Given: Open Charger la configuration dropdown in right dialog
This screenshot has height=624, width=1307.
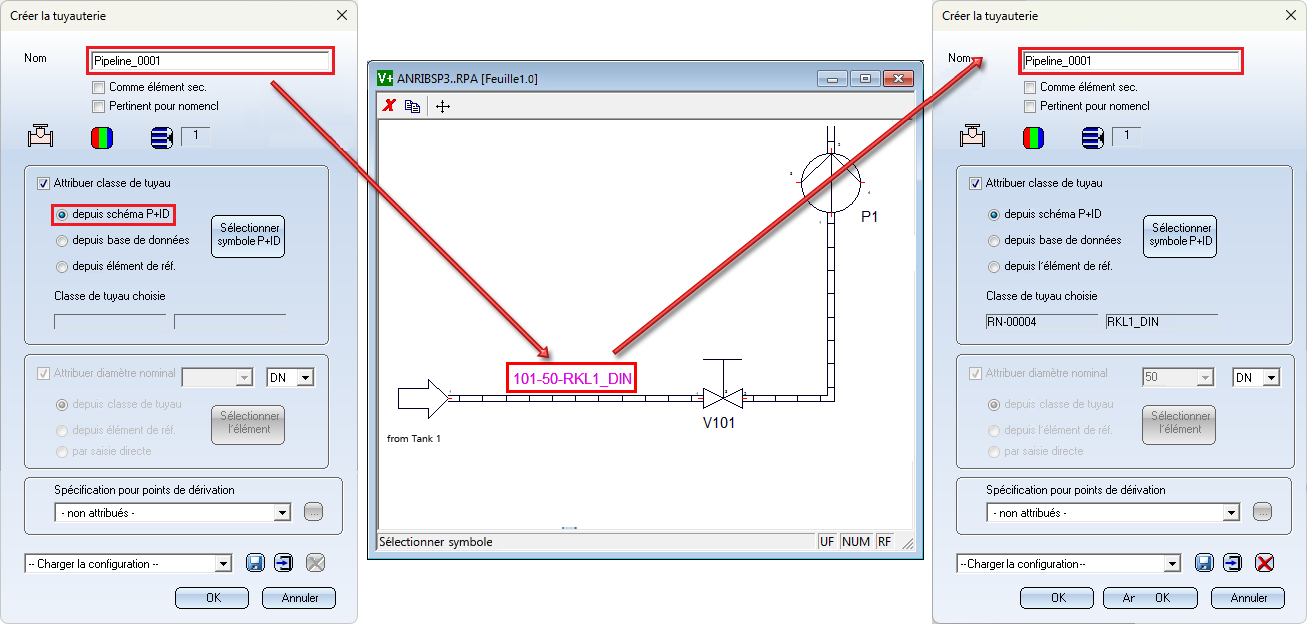Looking at the screenshot, I should point(1170,564).
